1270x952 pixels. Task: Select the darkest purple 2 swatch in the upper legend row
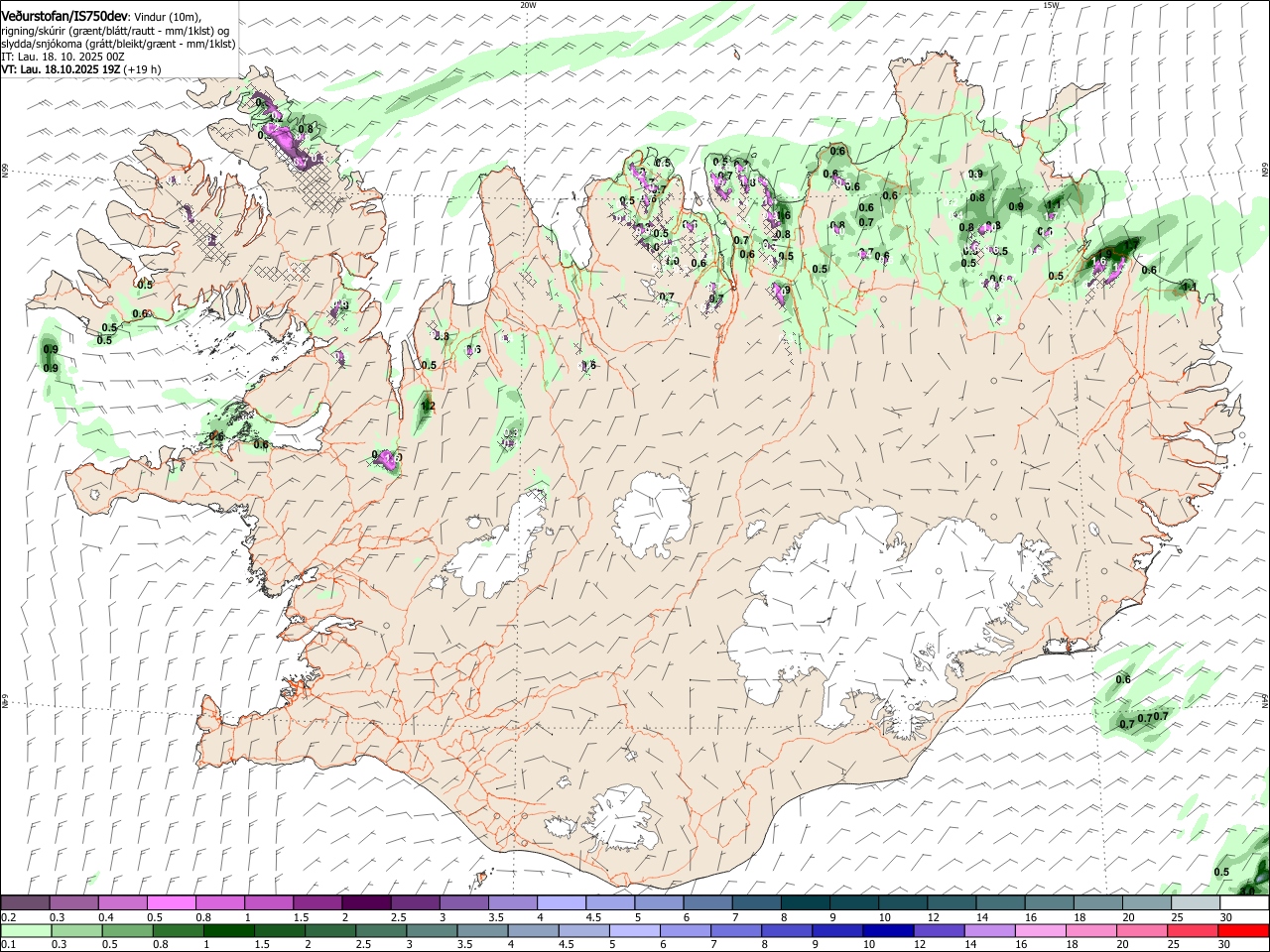coord(365,903)
